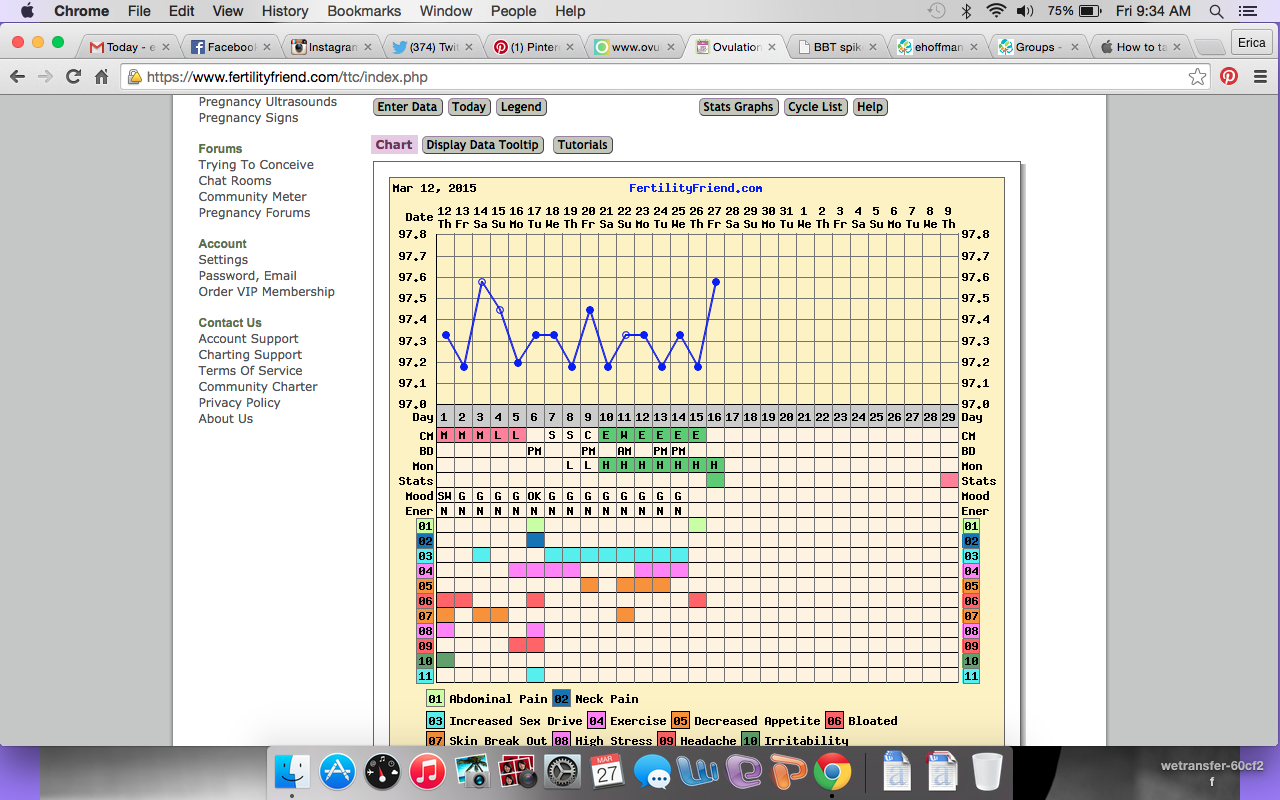
Task: Switch to the BBT spik tab
Action: [x=837, y=47]
